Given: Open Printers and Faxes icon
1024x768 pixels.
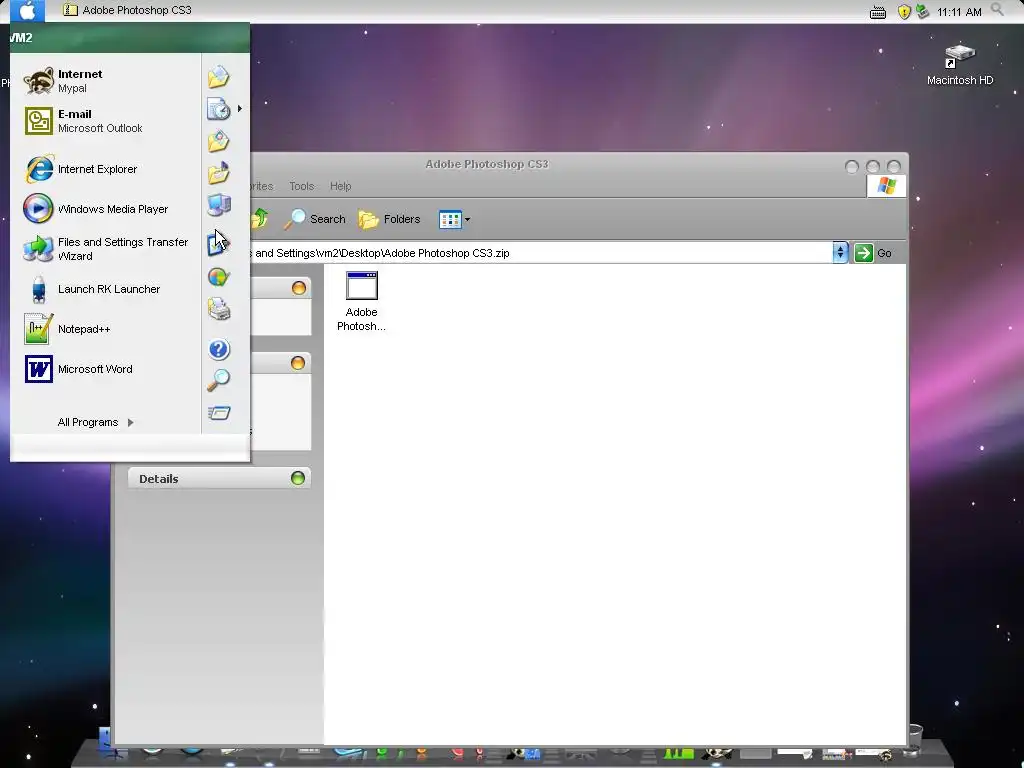Looking at the screenshot, I should point(219,309).
